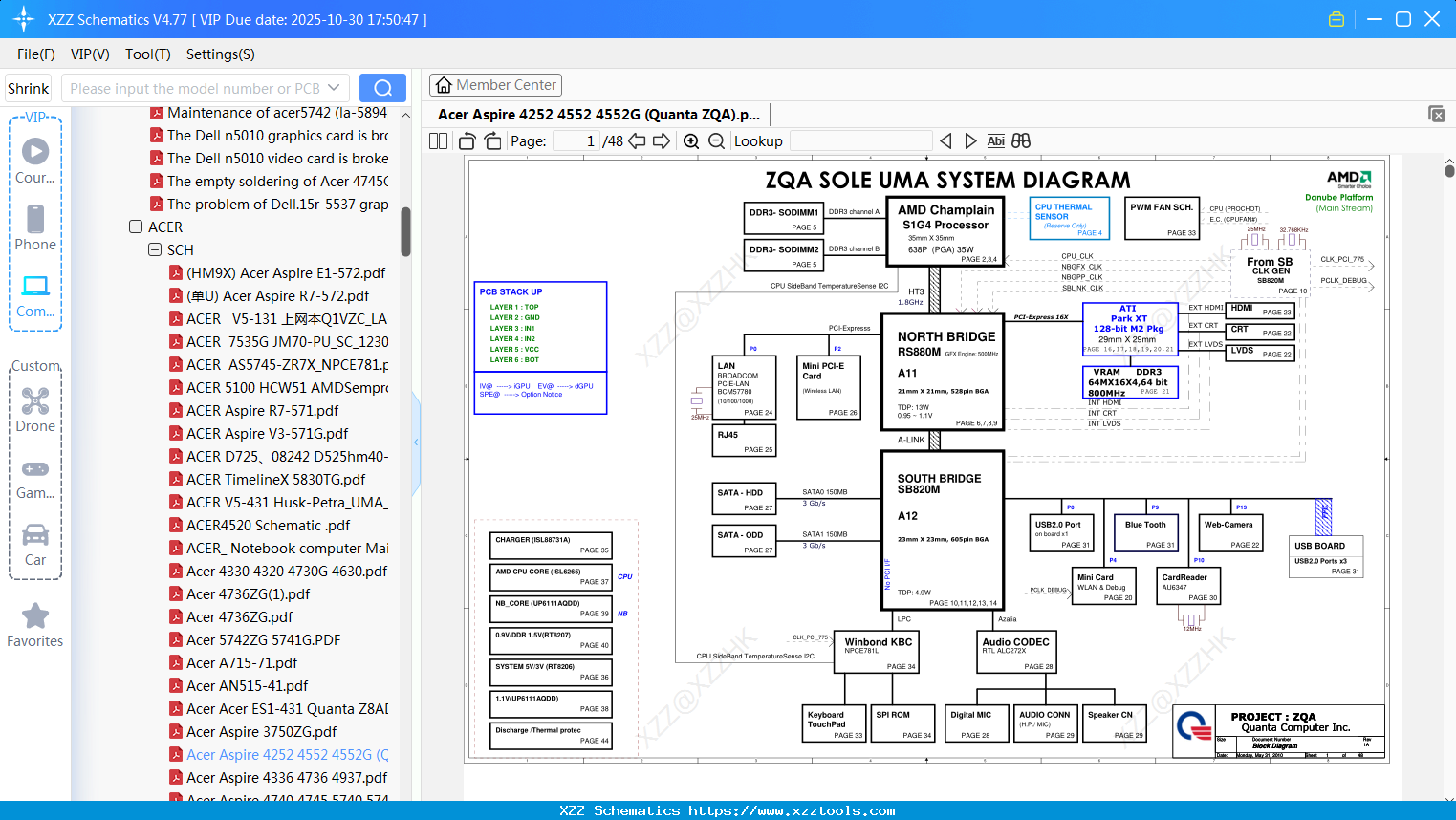Image resolution: width=1456 pixels, height=820 pixels.
Task: Find previous lookup result triangle
Action: (945, 141)
